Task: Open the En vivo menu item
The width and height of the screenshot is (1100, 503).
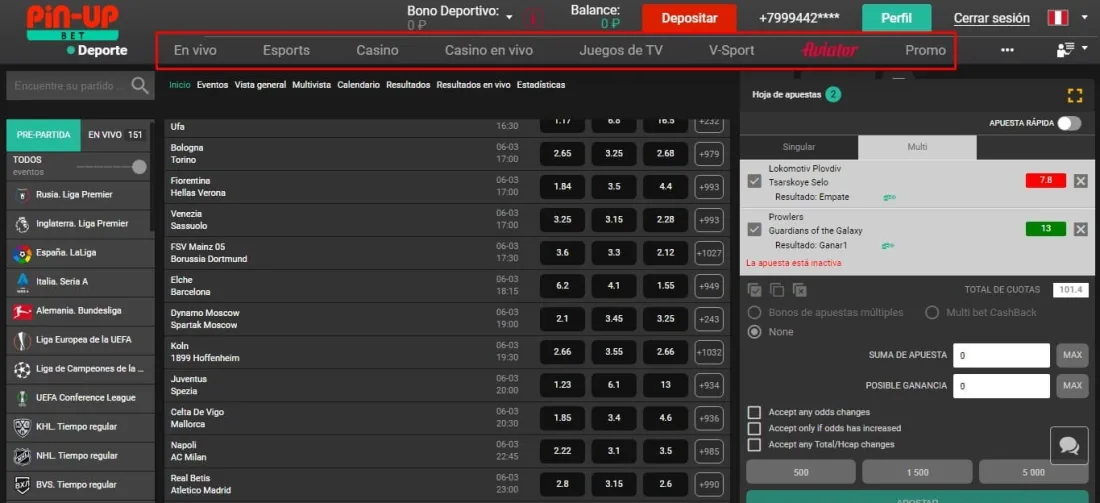Action: [195, 51]
